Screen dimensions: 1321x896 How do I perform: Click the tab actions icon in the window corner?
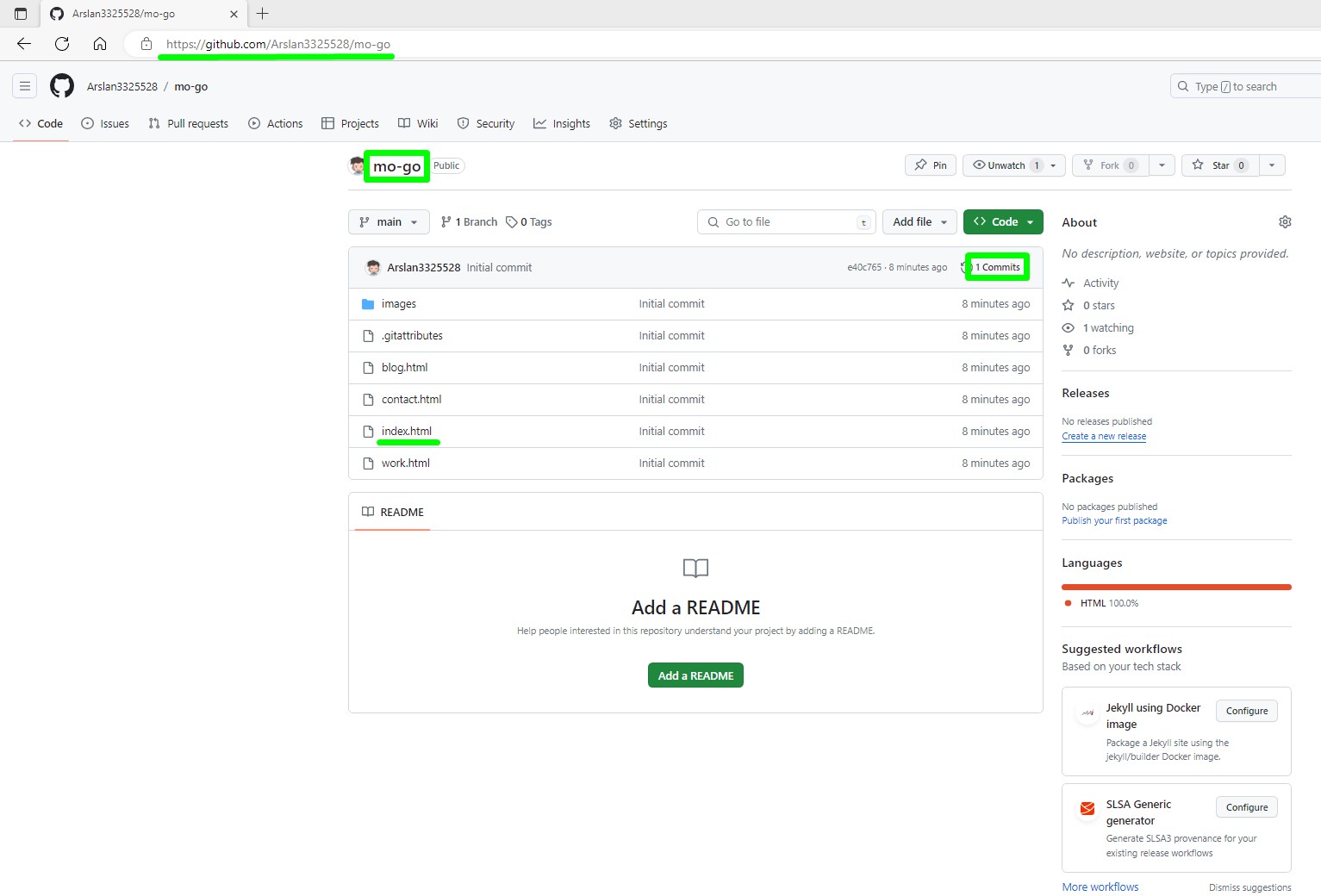(x=21, y=14)
